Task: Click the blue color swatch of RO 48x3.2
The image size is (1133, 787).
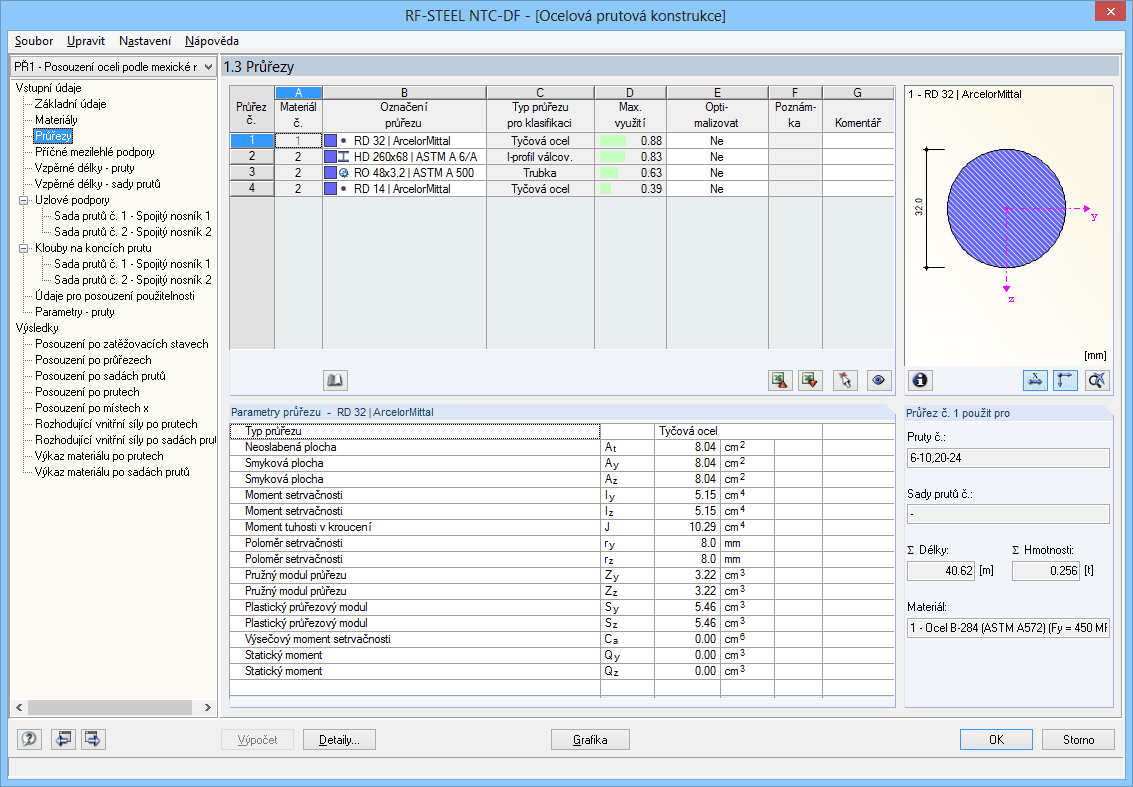Action: point(330,173)
